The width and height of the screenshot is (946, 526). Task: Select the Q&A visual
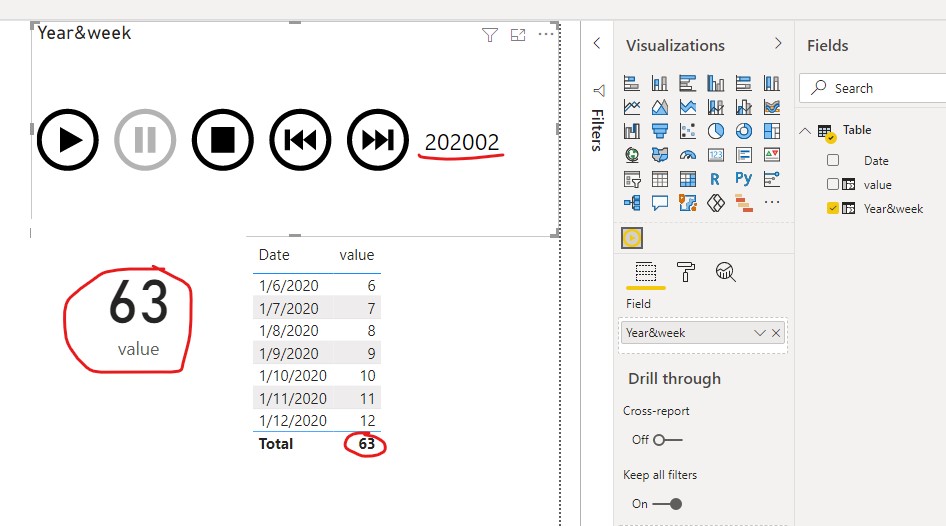pos(659,203)
